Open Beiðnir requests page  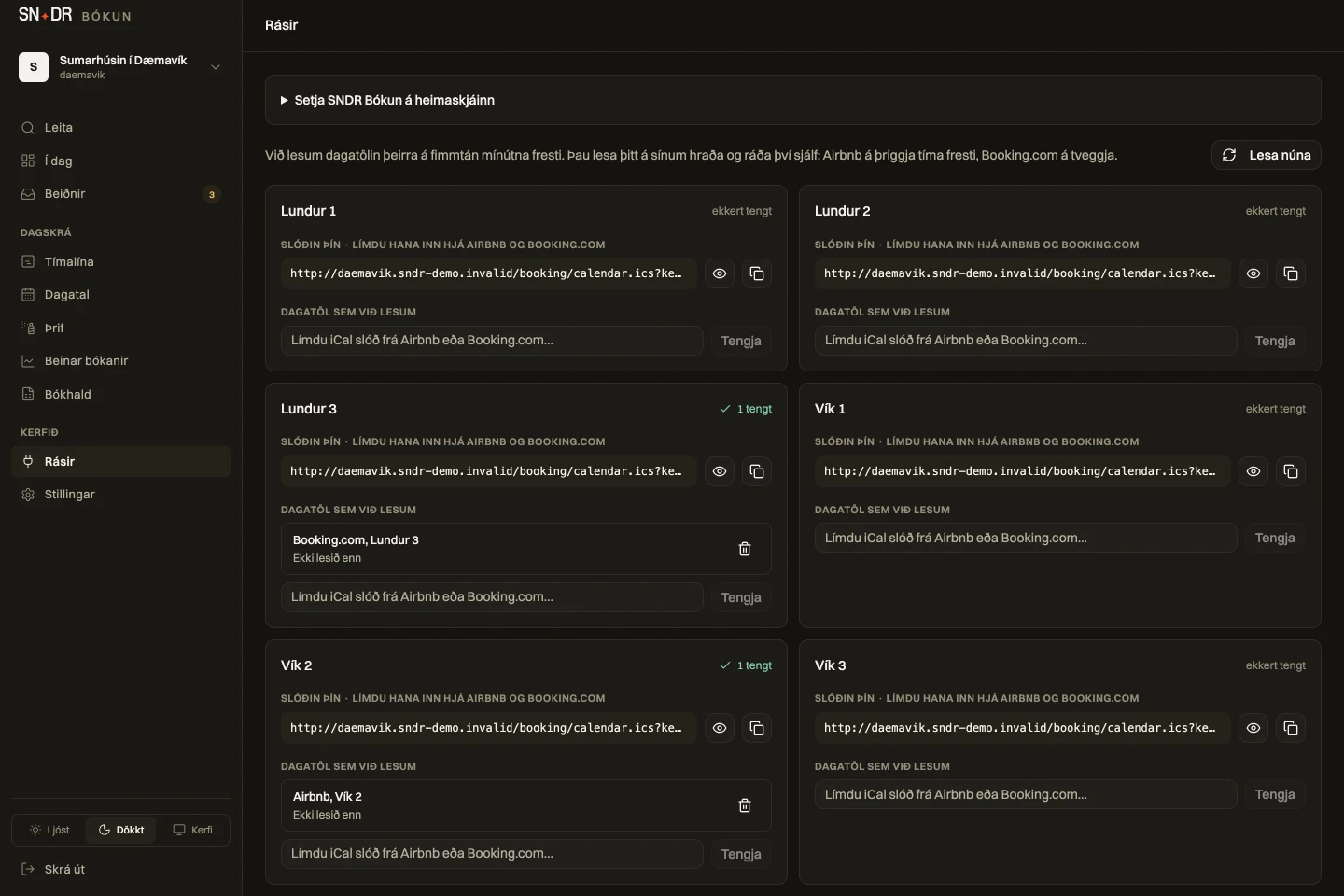[x=121, y=194]
